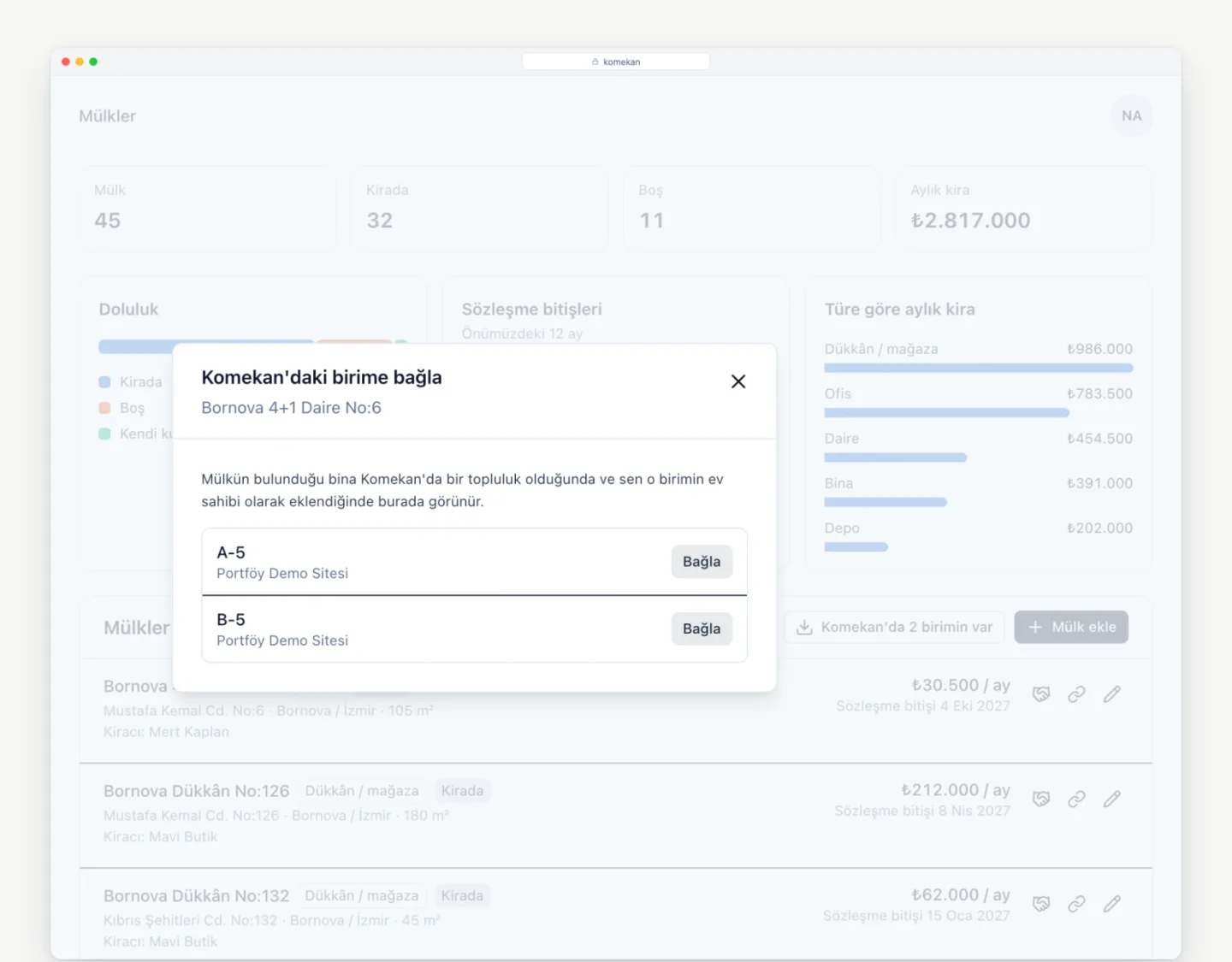The height and width of the screenshot is (962, 1232).
Task: Click Kirada tag on Bornova Dükkân No:126
Action: [462, 791]
